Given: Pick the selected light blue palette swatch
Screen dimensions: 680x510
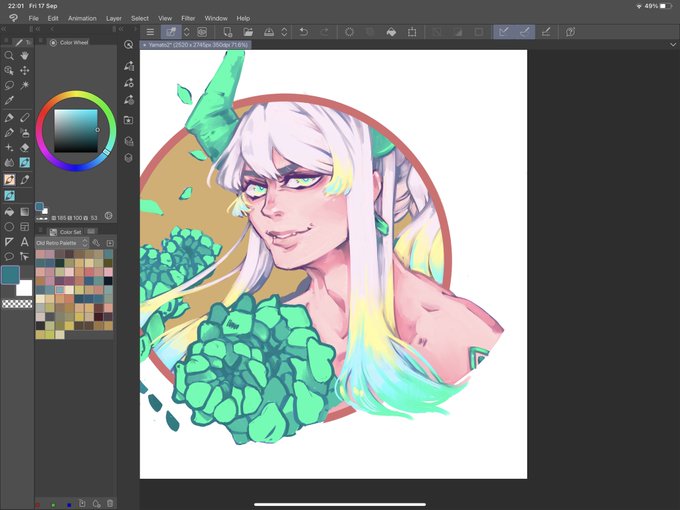Looking at the screenshot, I should [x=60, y=290].
